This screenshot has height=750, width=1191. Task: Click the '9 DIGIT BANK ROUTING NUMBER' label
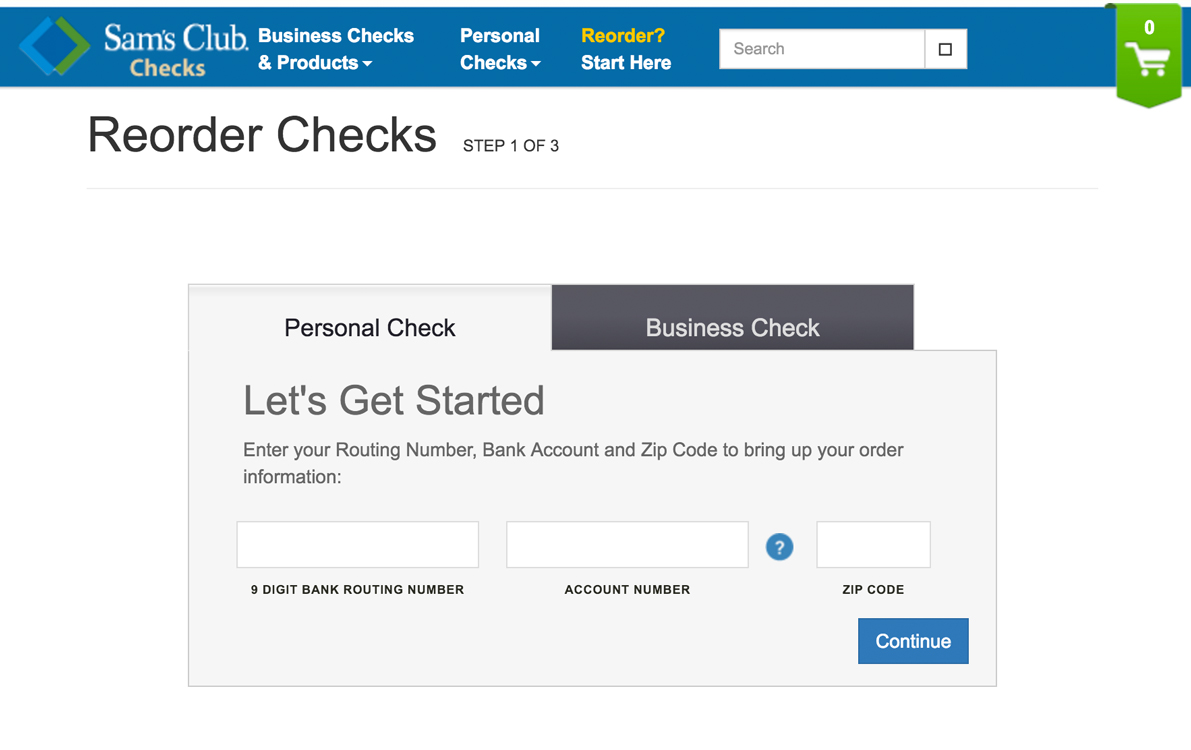tap(357, 590)
